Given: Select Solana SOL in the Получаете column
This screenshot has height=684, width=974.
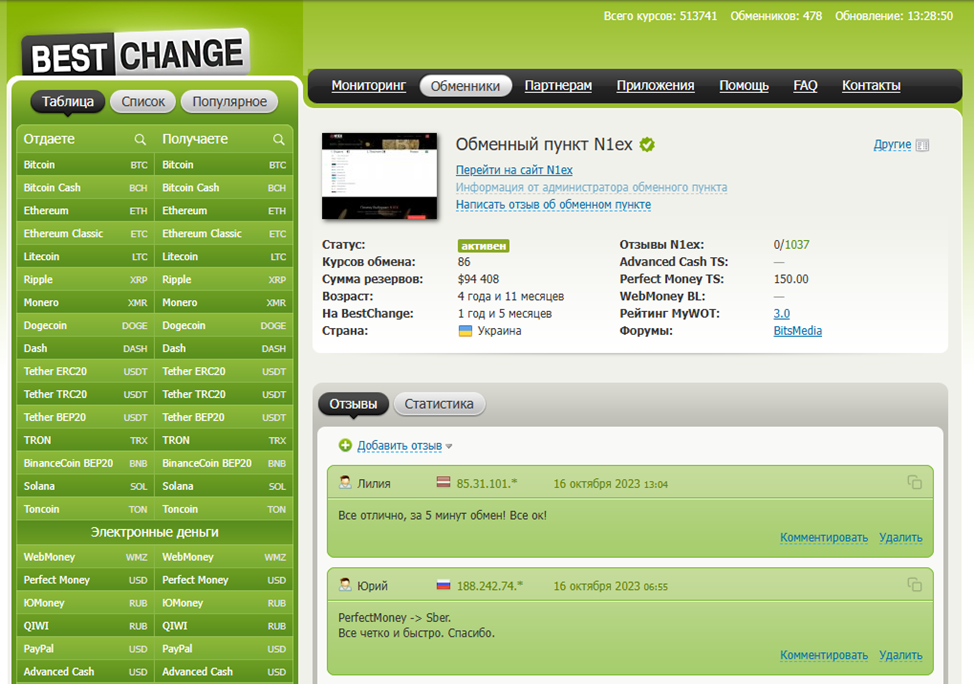Looking at the screenshot, I should [x=224, y=486].
